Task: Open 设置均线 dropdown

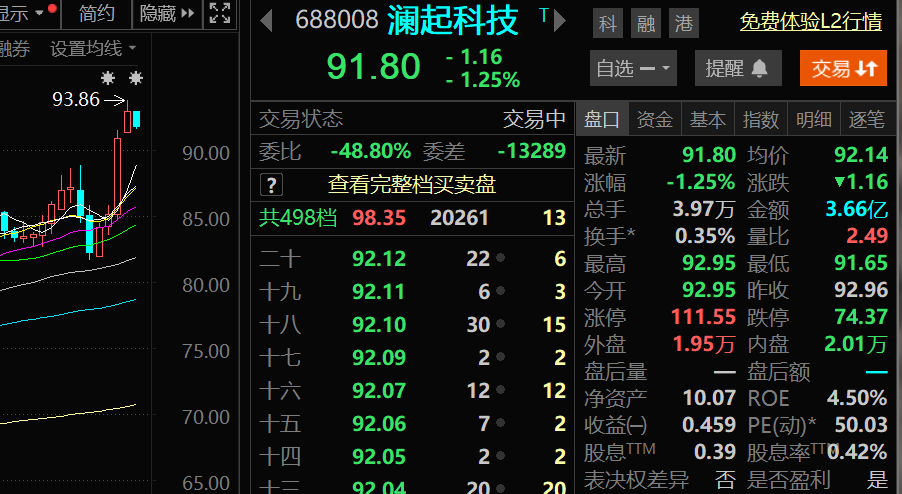Action: tap(93, 49)
